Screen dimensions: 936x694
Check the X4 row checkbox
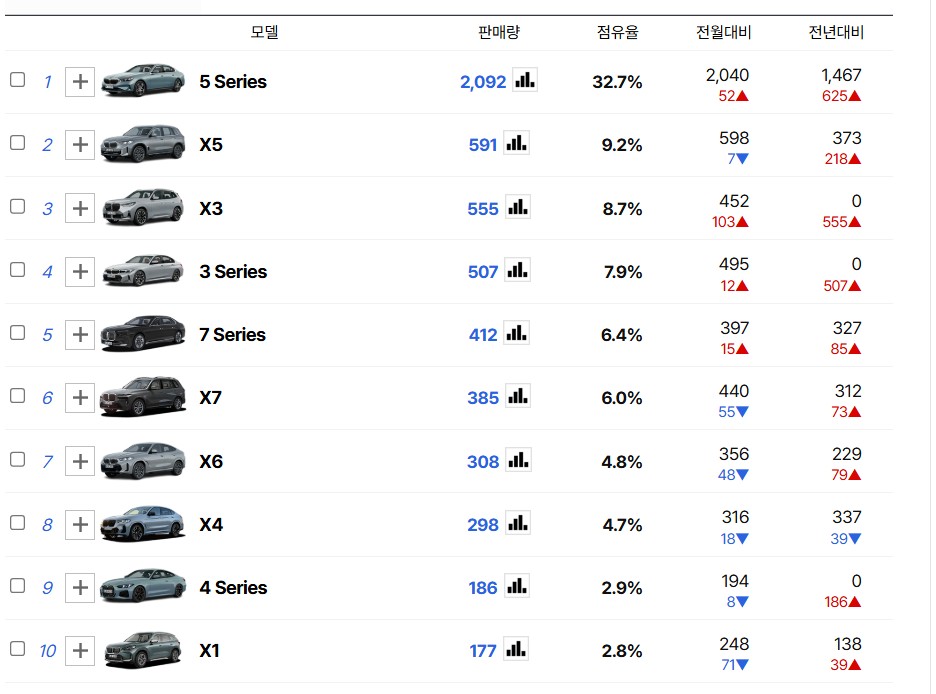point(17,523)
